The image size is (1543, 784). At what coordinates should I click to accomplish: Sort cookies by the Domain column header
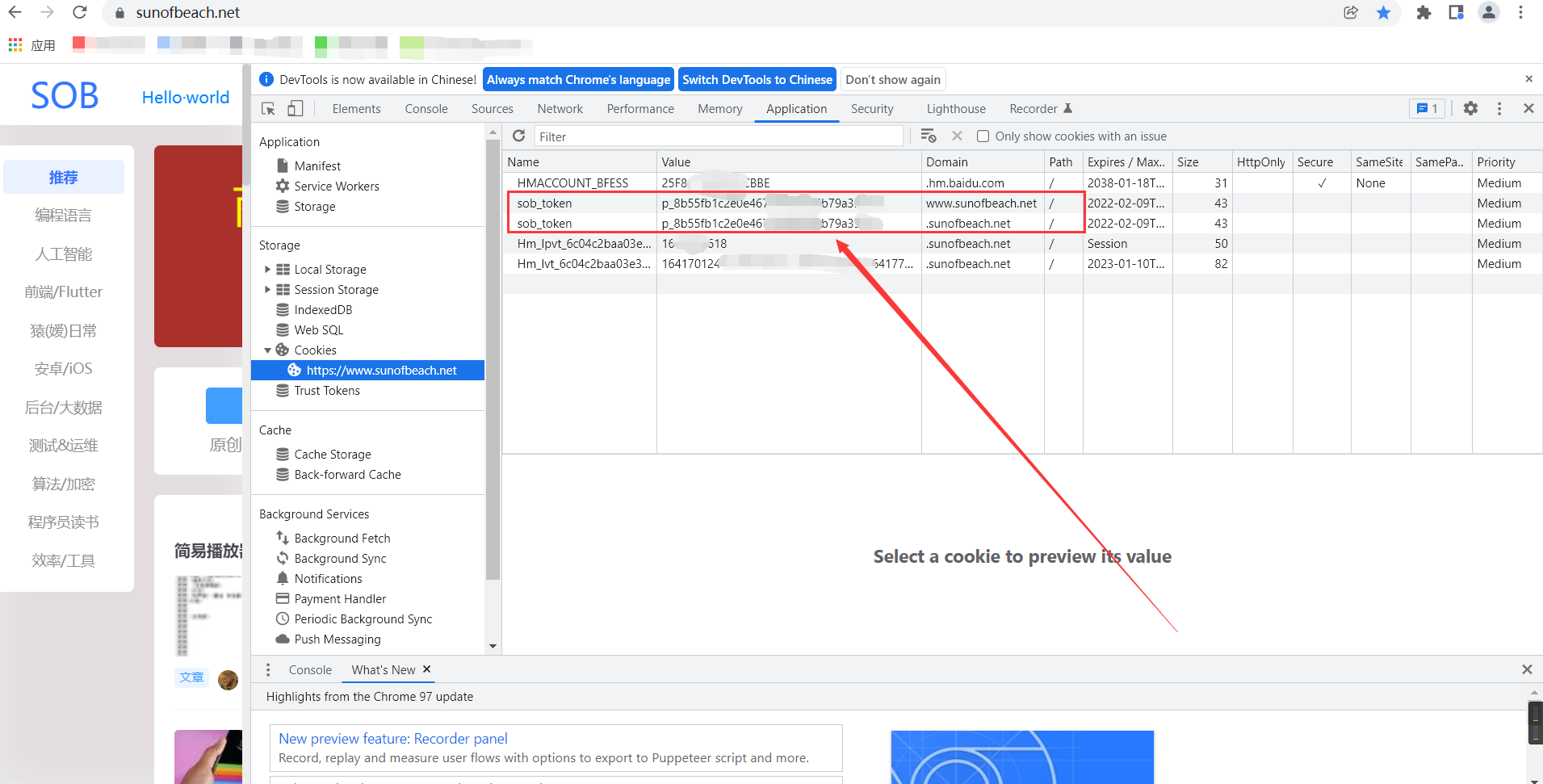click(x=983, y=161)
